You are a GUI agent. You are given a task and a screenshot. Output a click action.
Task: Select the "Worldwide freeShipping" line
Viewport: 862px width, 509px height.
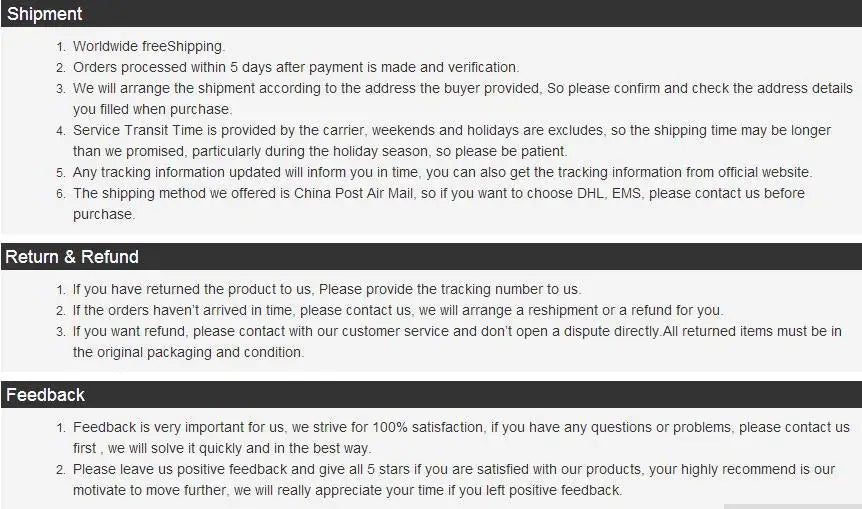149,46
